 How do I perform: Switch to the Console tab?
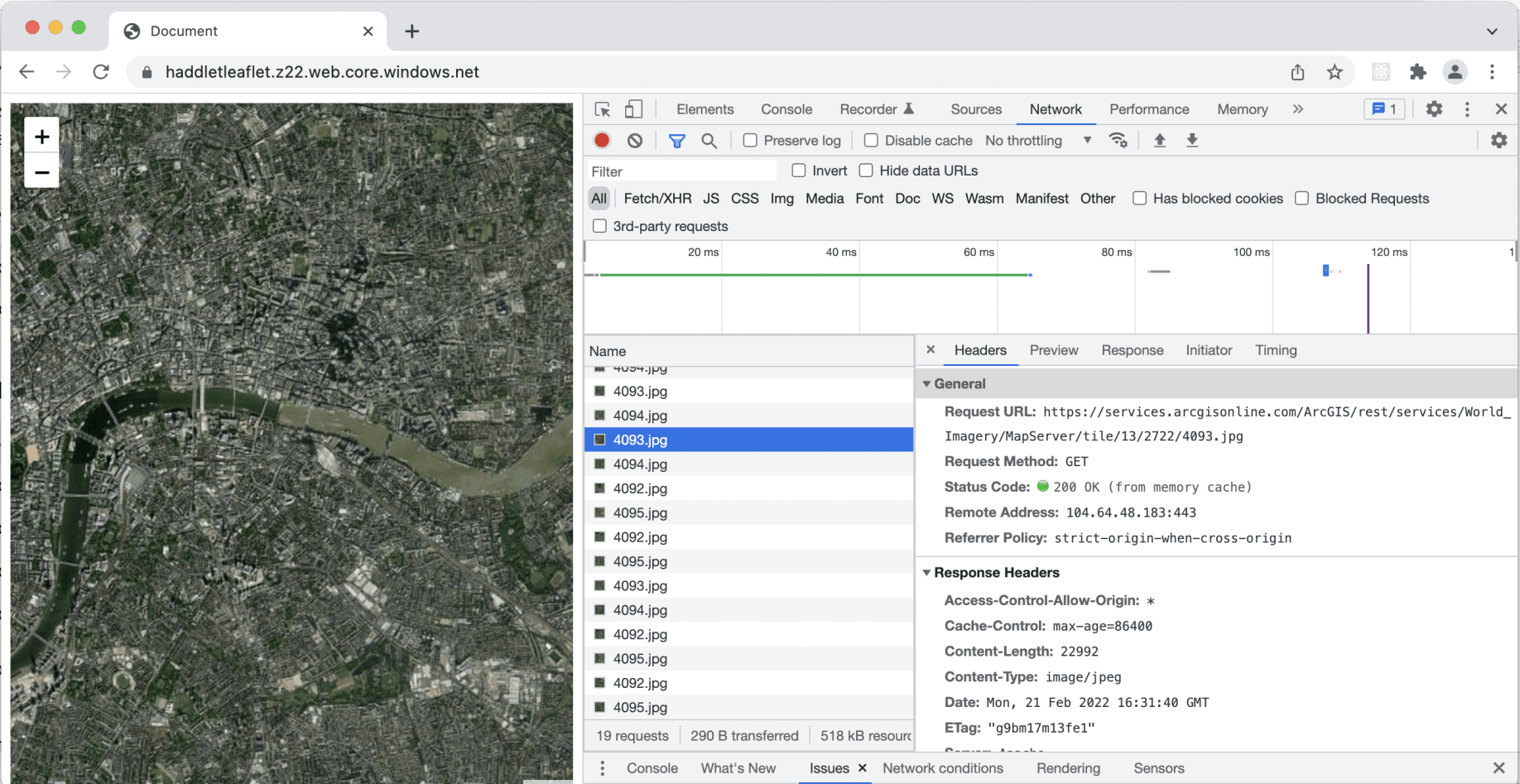click(x=786, y=109)
